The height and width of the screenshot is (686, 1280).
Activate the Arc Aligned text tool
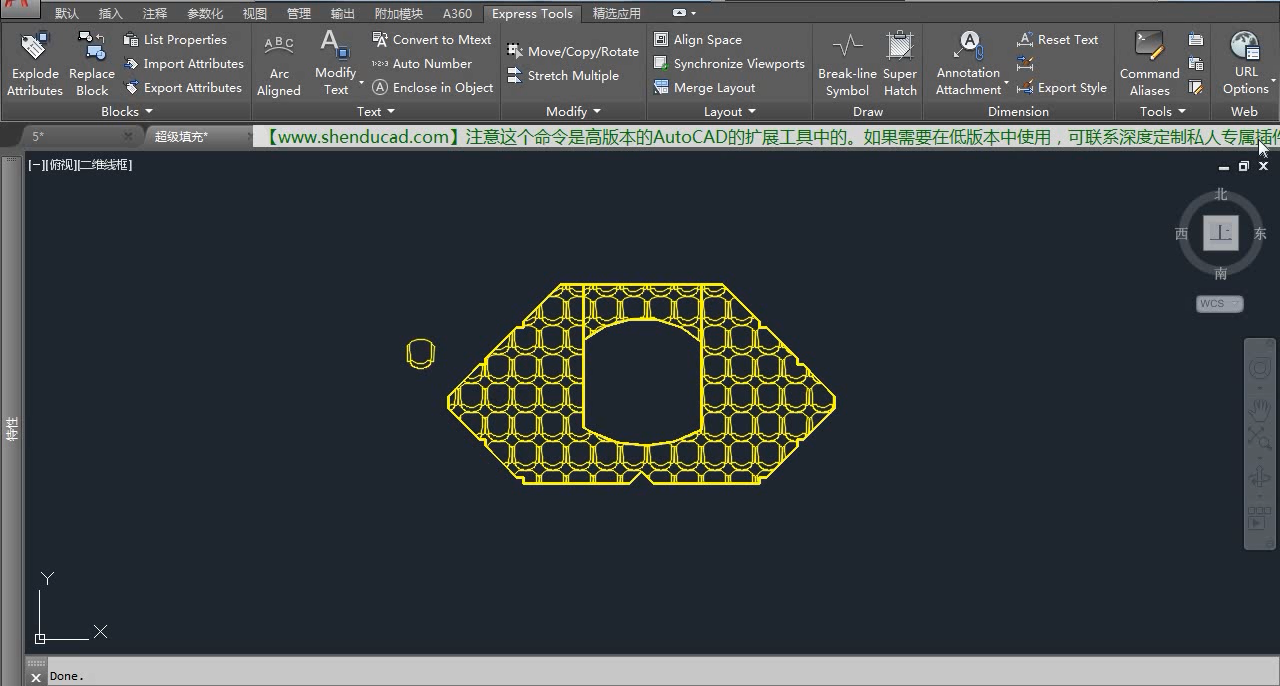(279, 65)
